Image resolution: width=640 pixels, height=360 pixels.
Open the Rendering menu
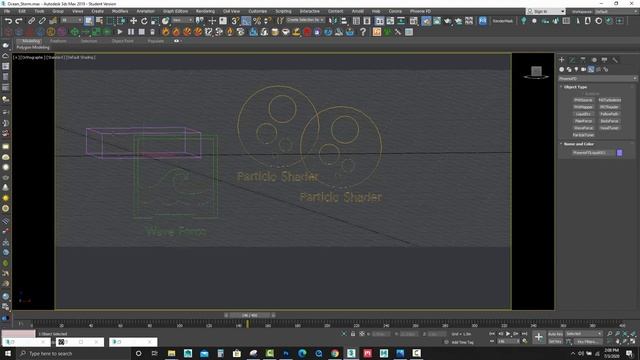click(x=205, y=11)
